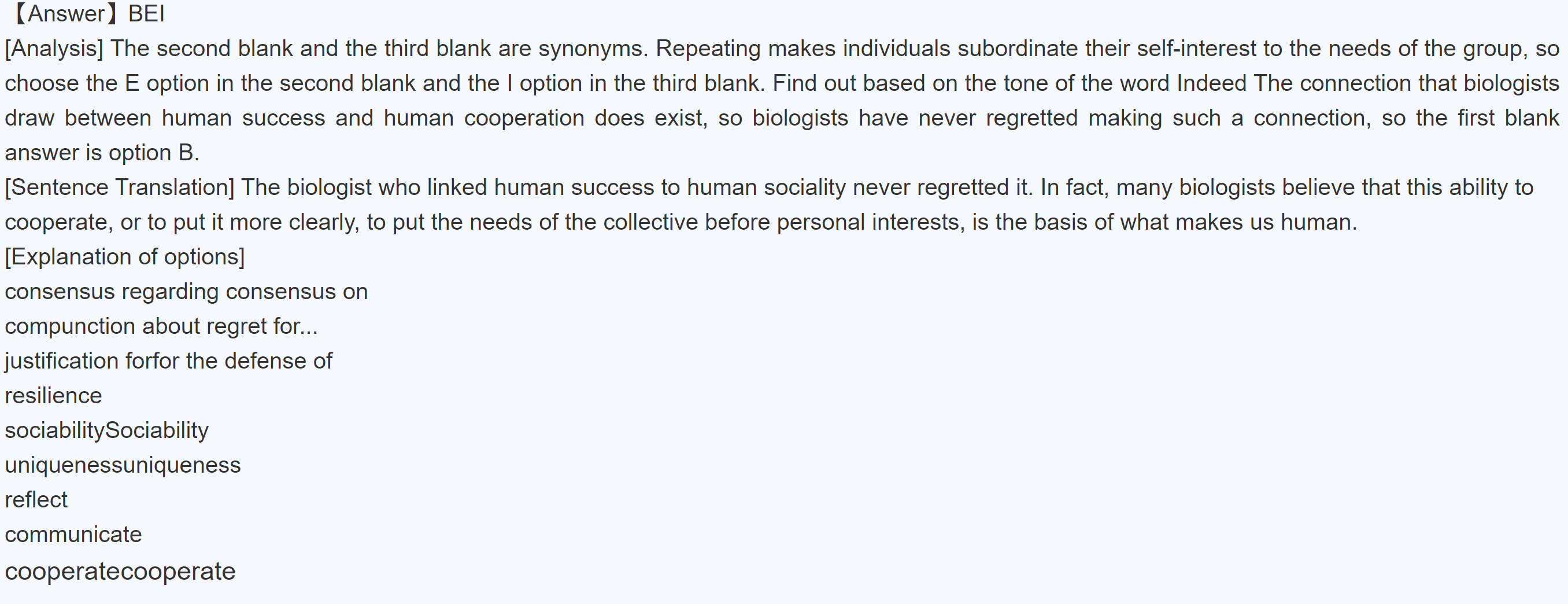Click the "cooperatecooperate" option line
The image size is (1568, 604).
120,571
